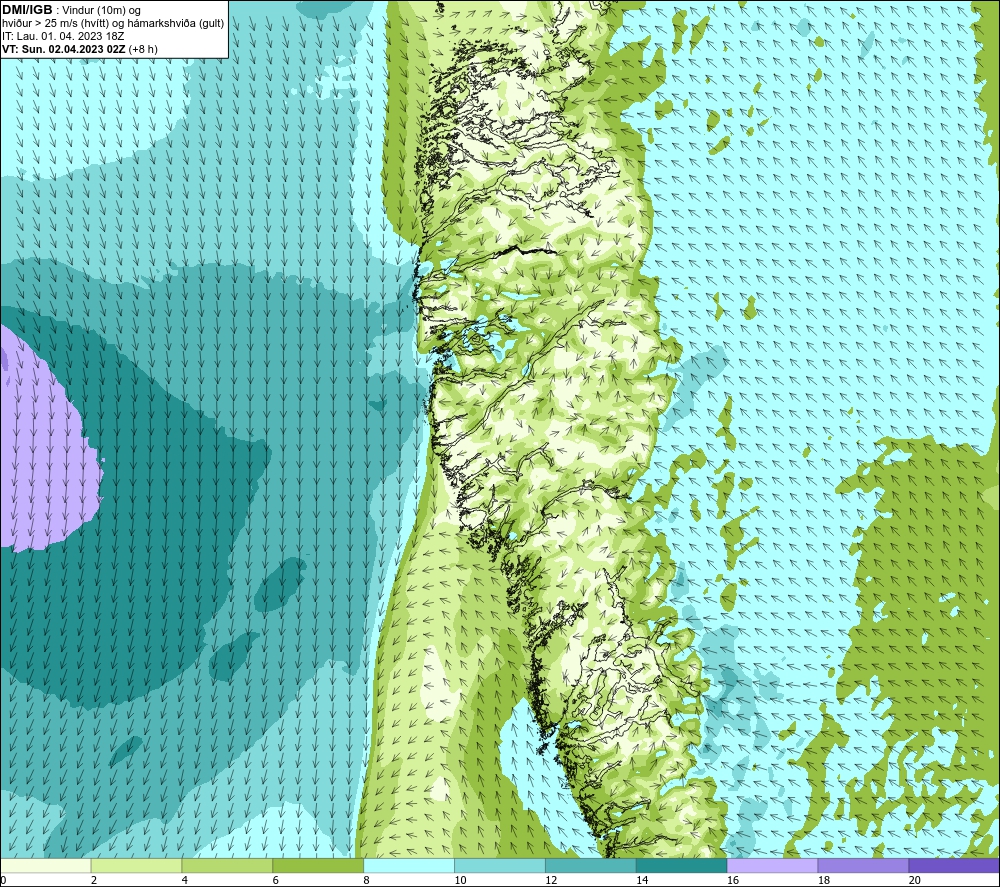The width and height of the screenshot is (1000, 887).
Task: Click the medium purple 18–20 m/s legend swatch
Action: (863, 866)
